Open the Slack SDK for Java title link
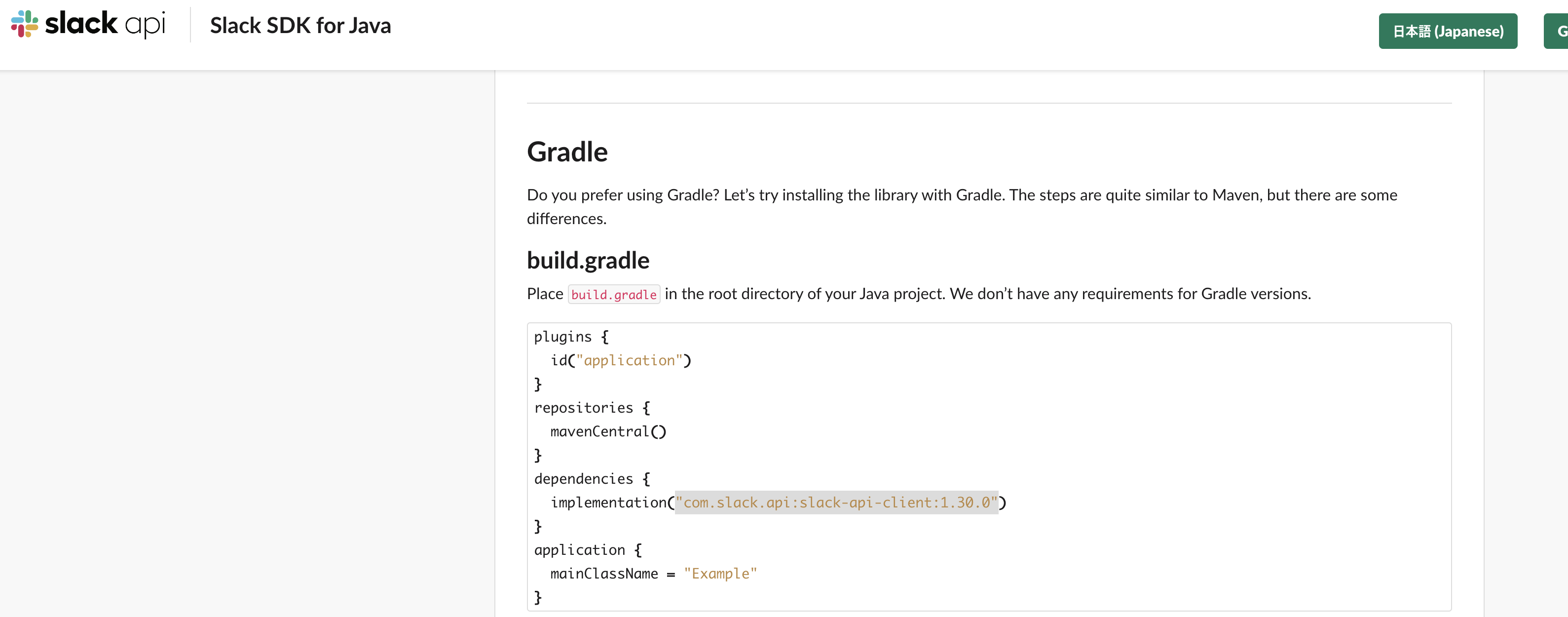Image resolution: width=1568 pixels, height=617 pixels. (300, 26)
